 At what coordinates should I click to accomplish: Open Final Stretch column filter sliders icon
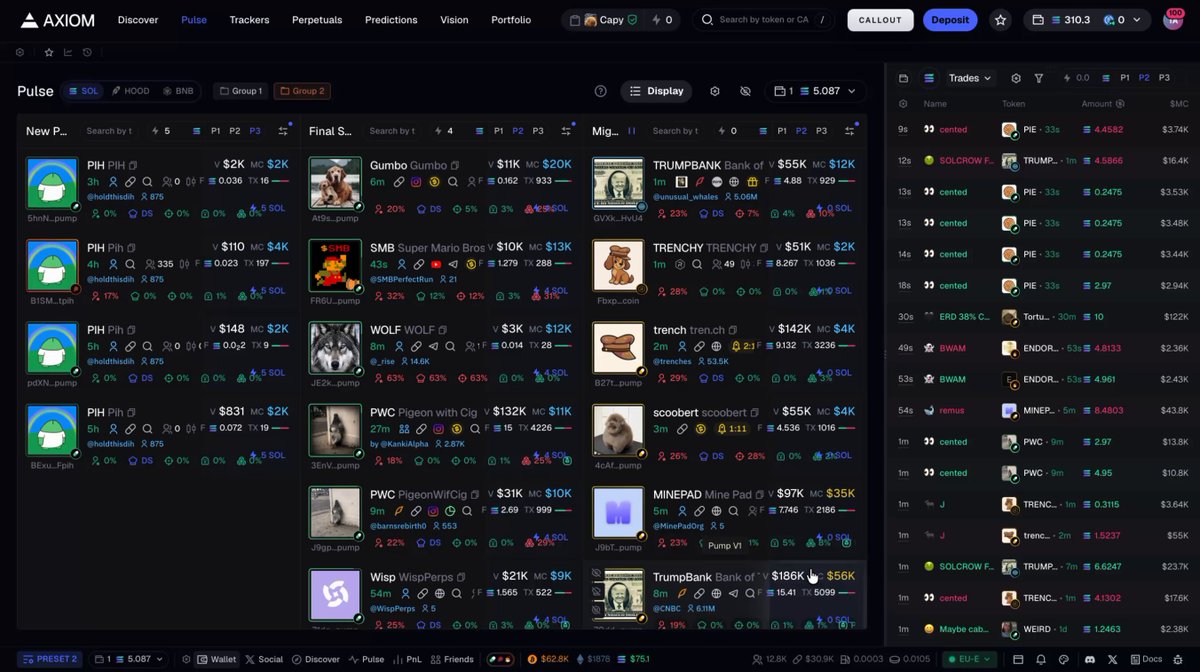[x=566, y=131]
